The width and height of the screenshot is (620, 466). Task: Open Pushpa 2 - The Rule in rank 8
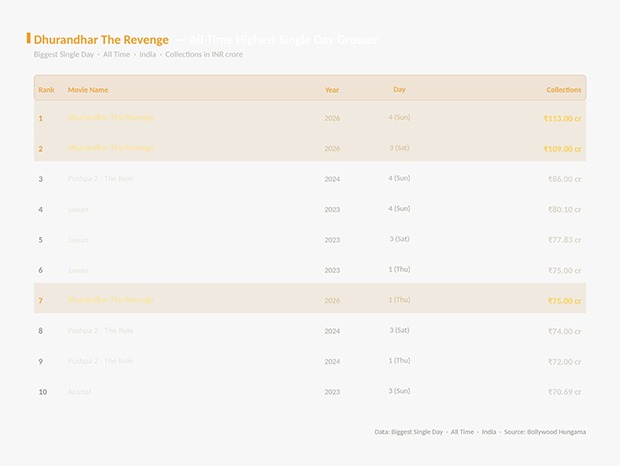[x=100, y=331]
